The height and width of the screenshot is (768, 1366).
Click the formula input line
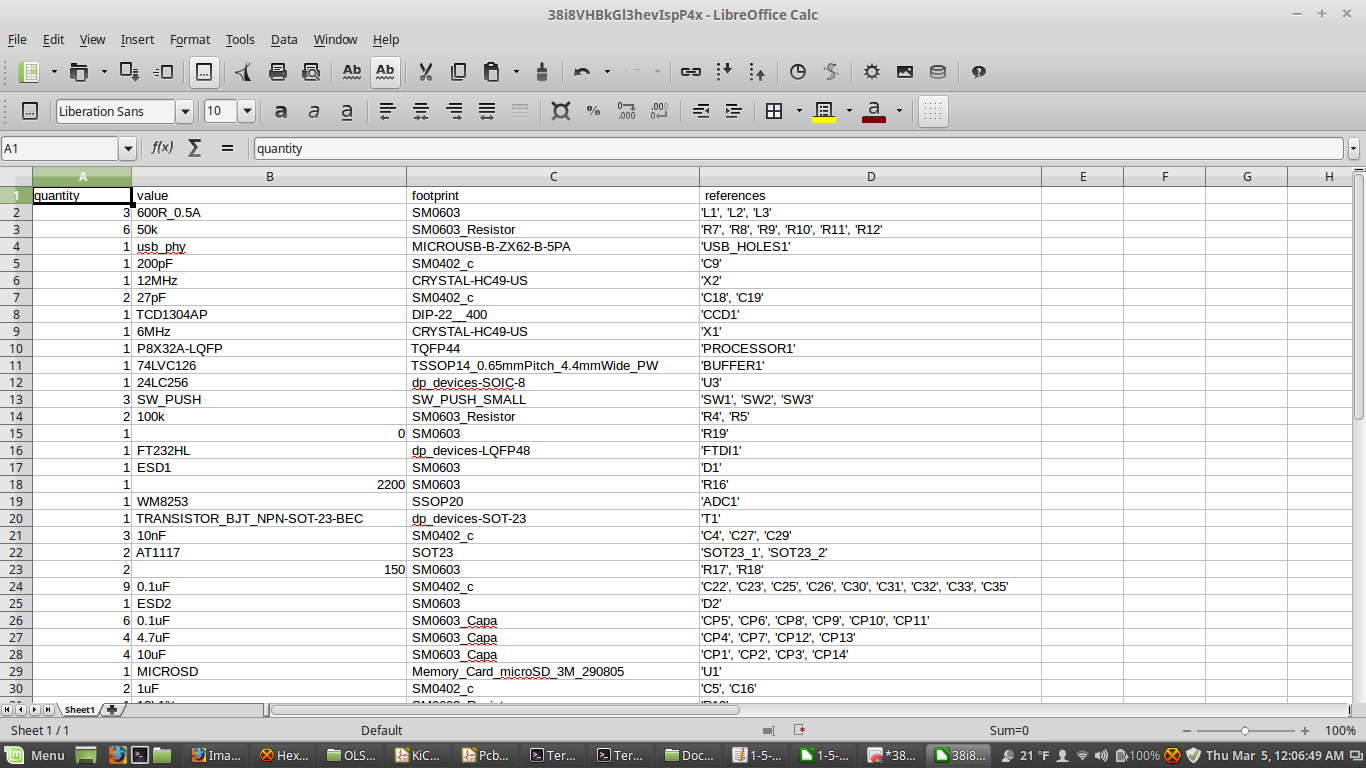pyautogui.click(x=798, y=148)
